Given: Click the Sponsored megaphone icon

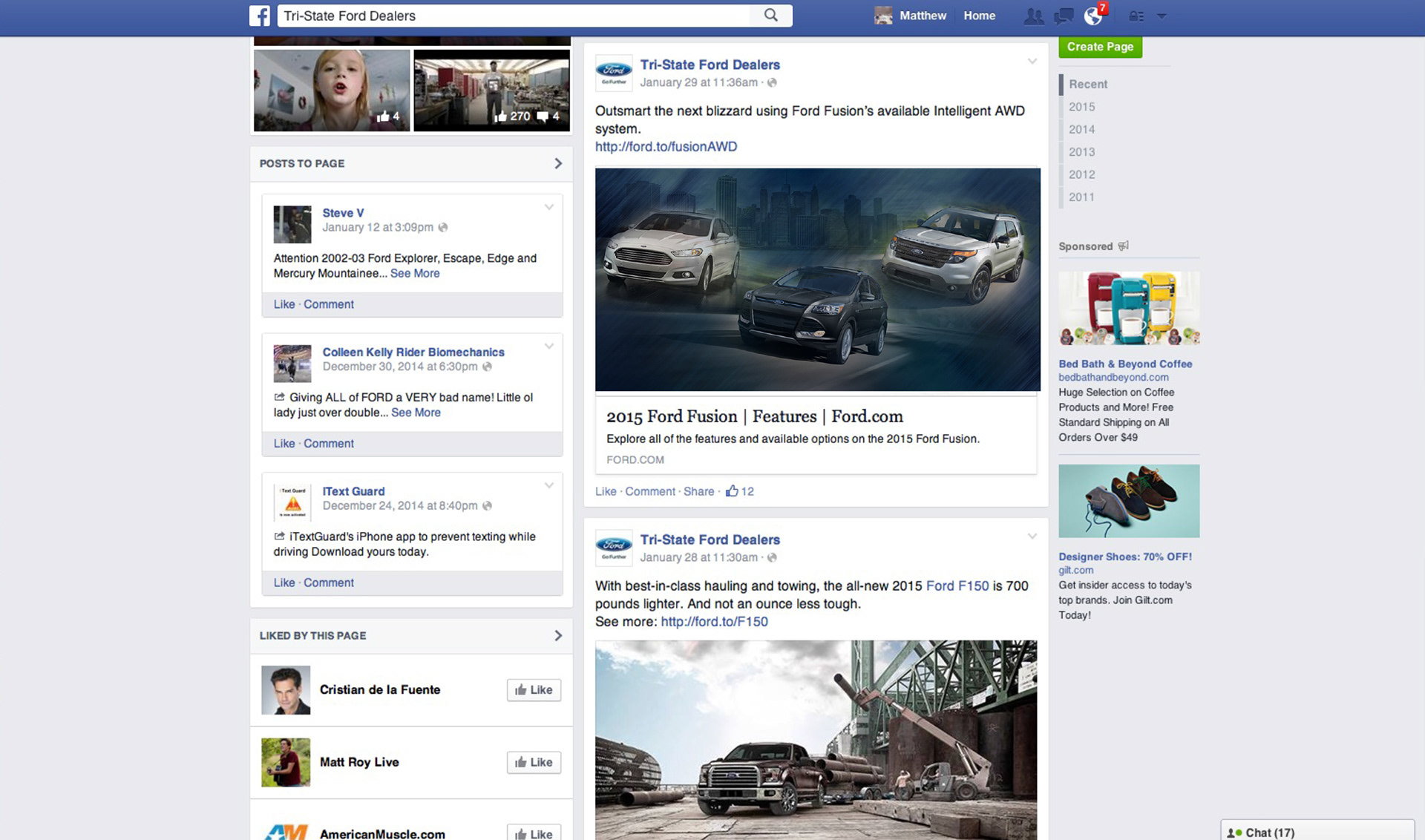Looking at the screenshot, I should point(1123,246).
